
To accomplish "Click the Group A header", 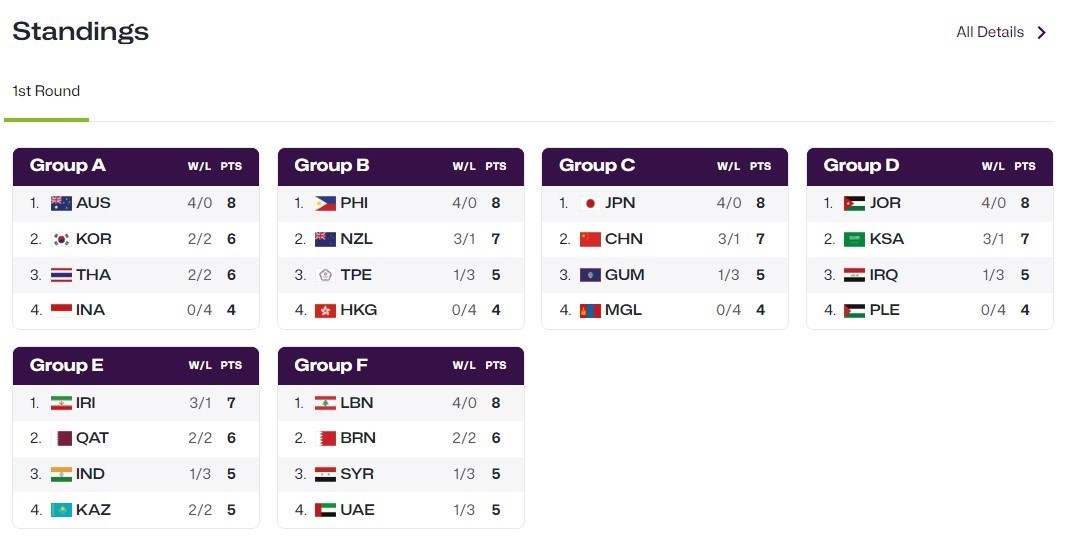I will pos(68,166).
